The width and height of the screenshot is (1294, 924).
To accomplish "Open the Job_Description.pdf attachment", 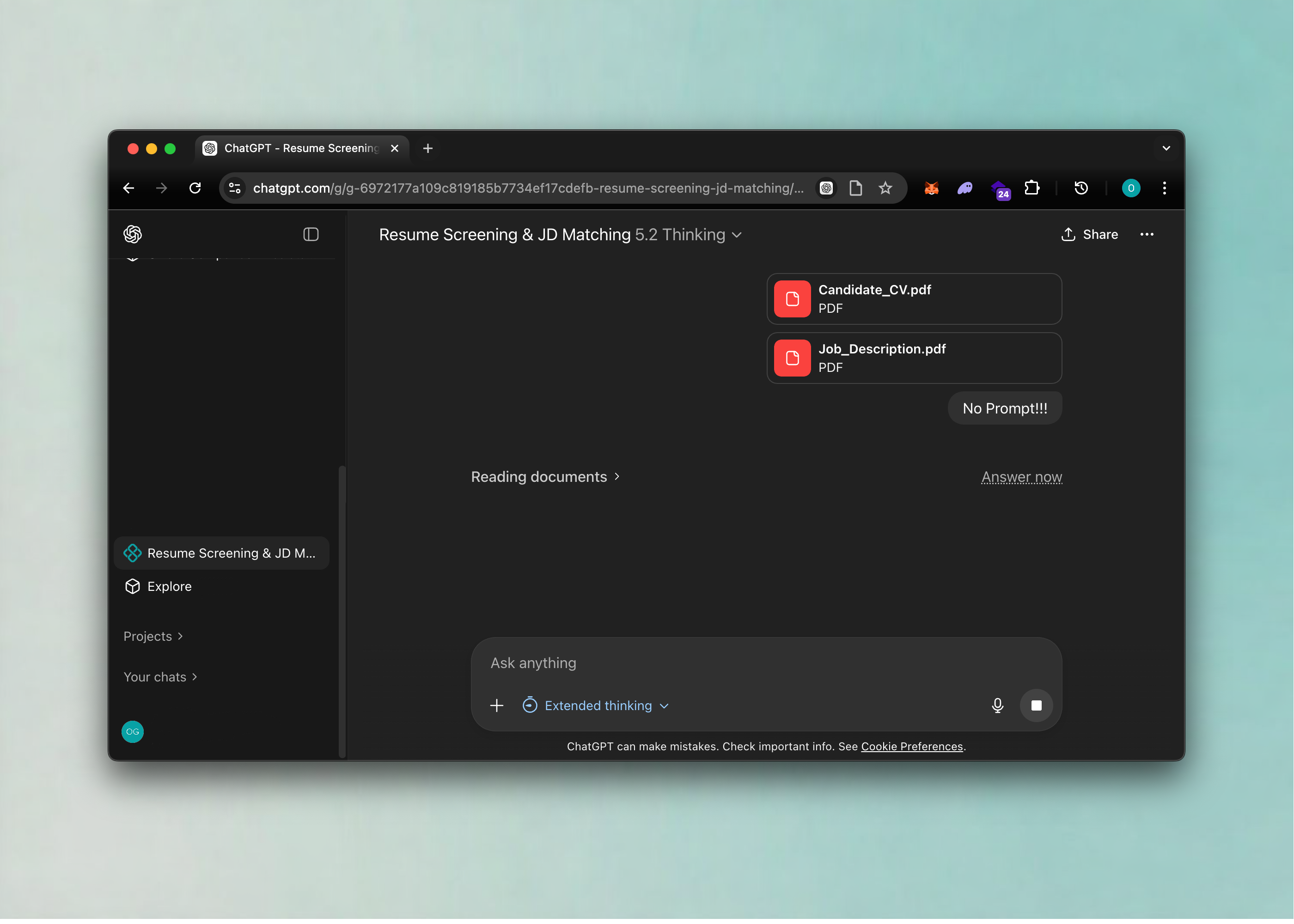I will pyautogui.click(x=914, y=358).
